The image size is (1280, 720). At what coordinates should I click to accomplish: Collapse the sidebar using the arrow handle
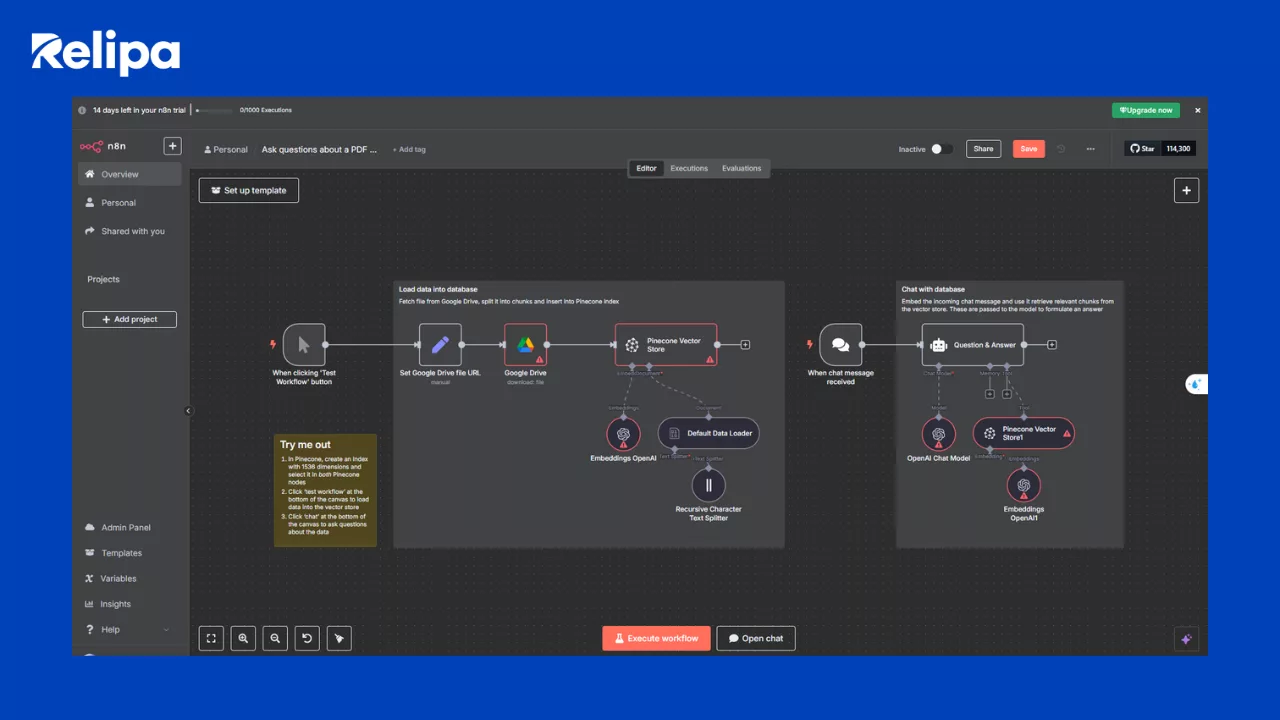(x=188, y=411)
